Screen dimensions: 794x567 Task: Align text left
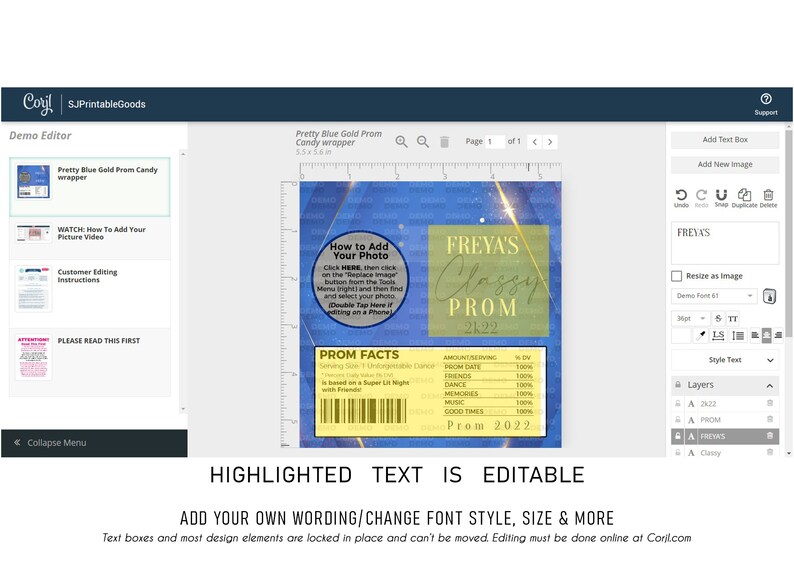pos(755,335)
